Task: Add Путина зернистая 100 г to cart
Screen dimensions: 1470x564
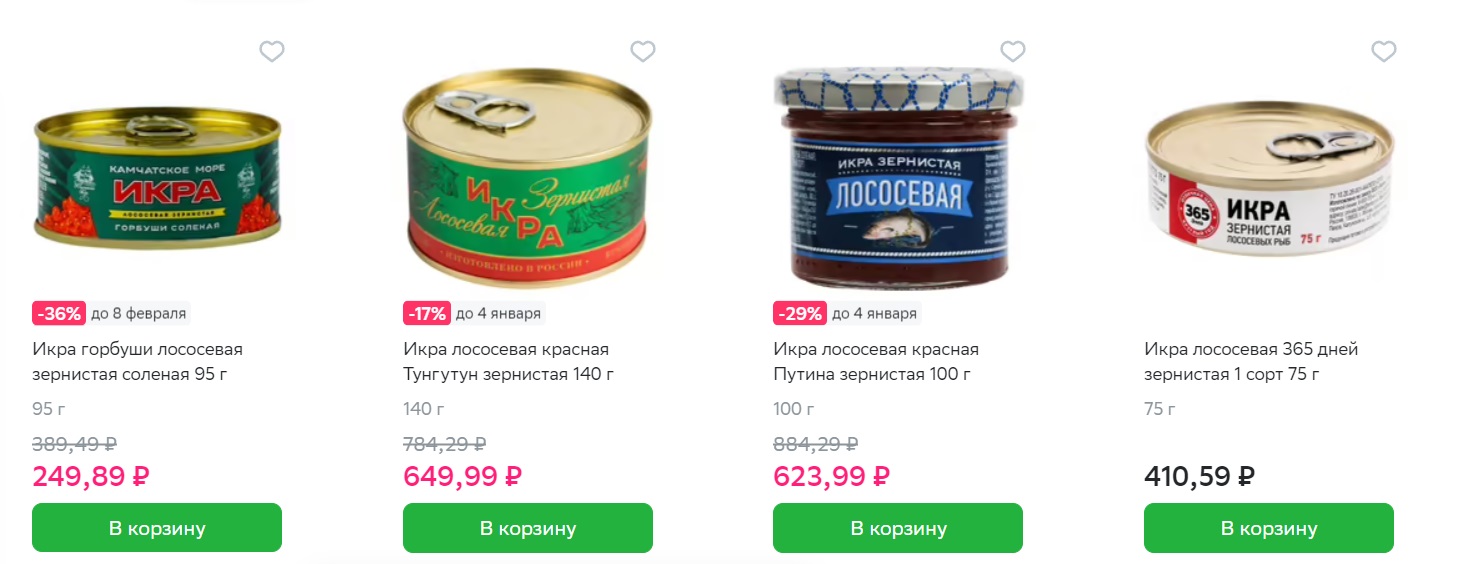Action: (898, 528)
